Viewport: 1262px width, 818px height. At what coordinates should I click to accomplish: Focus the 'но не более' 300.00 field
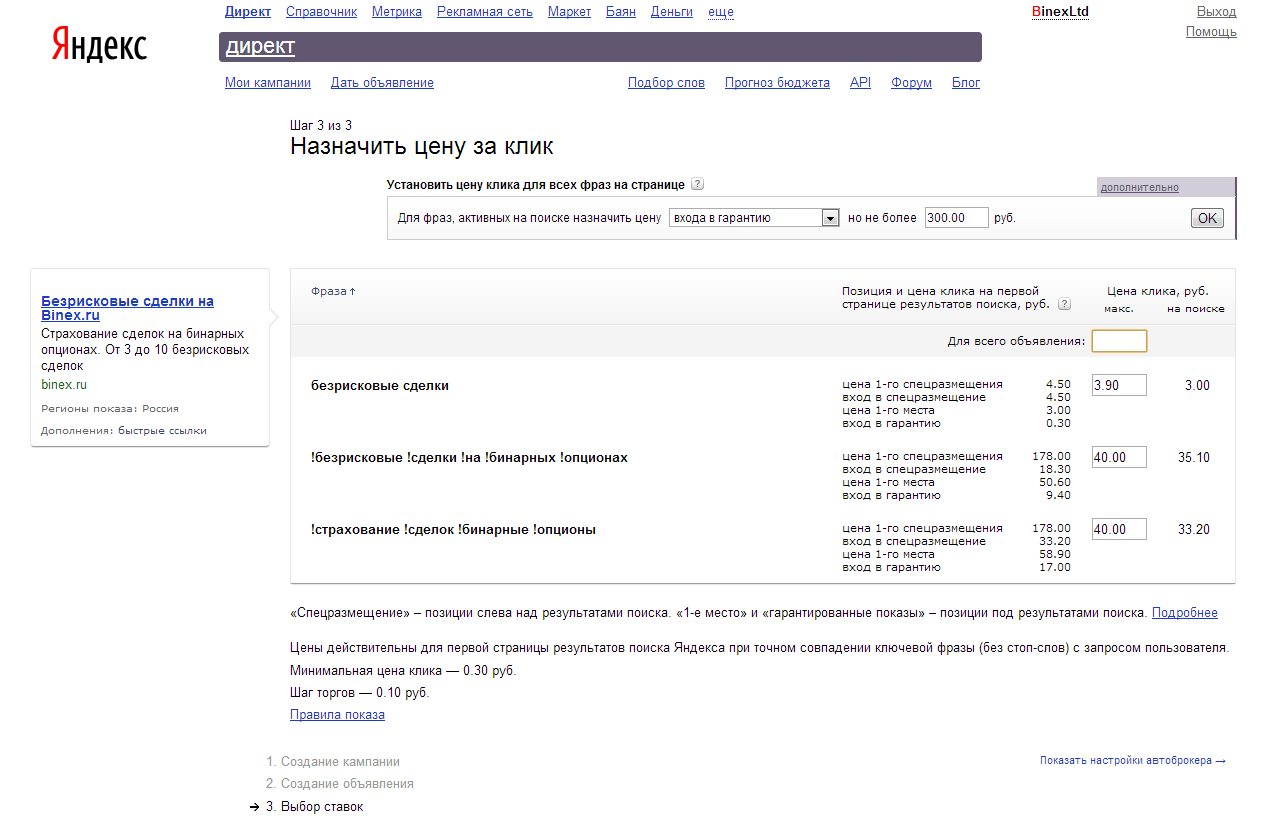(956, 218)
